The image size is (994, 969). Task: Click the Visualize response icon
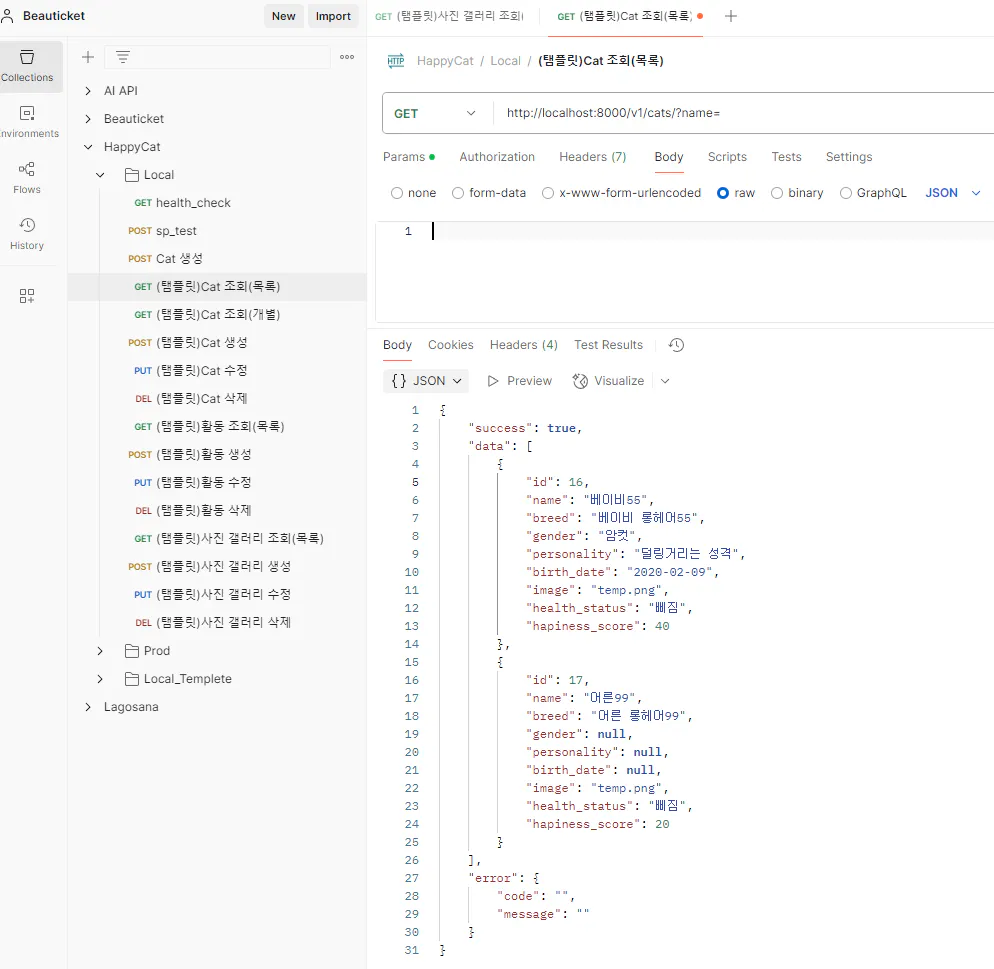[580, 381]
